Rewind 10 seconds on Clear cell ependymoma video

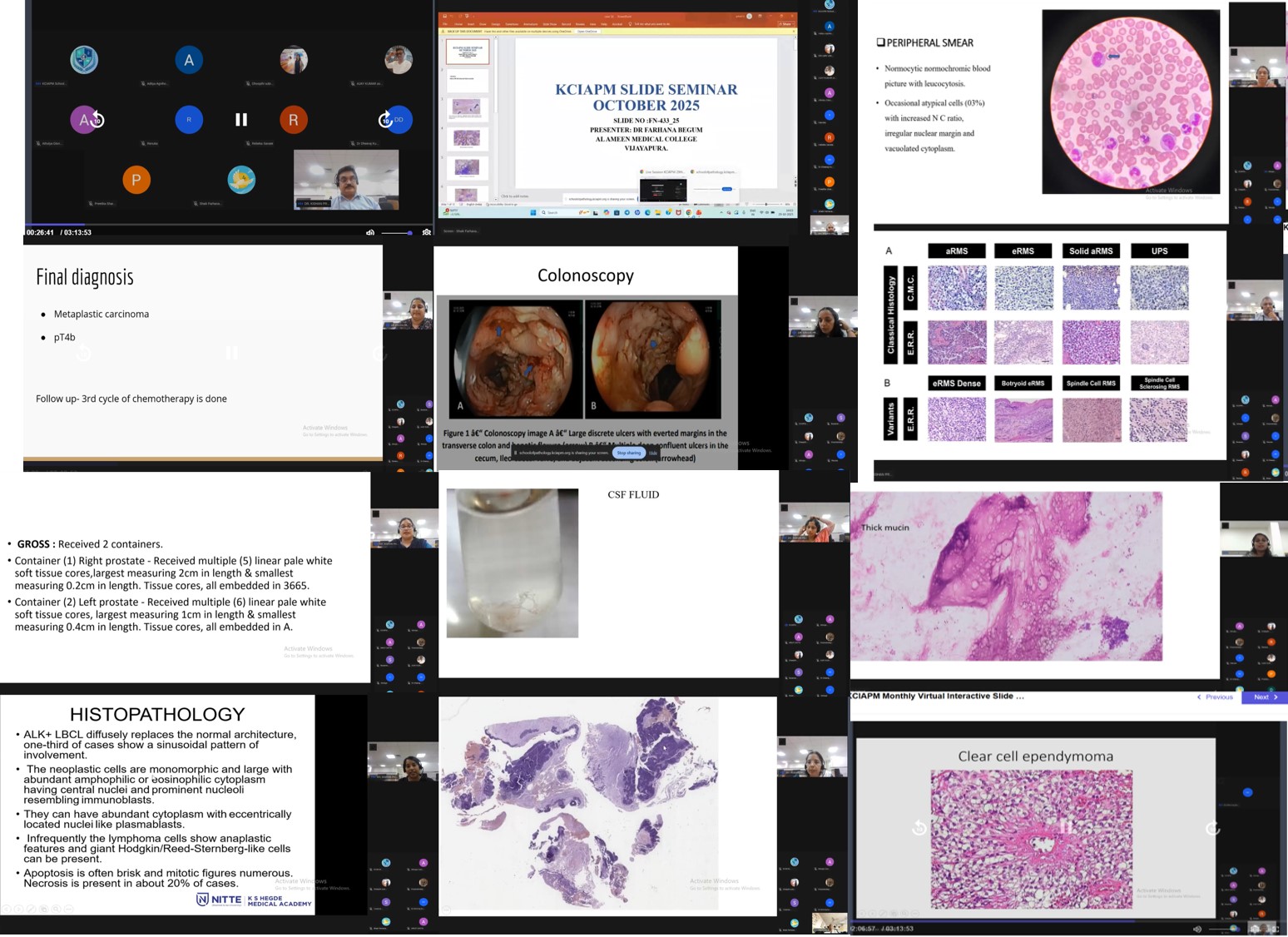point(919,828)
